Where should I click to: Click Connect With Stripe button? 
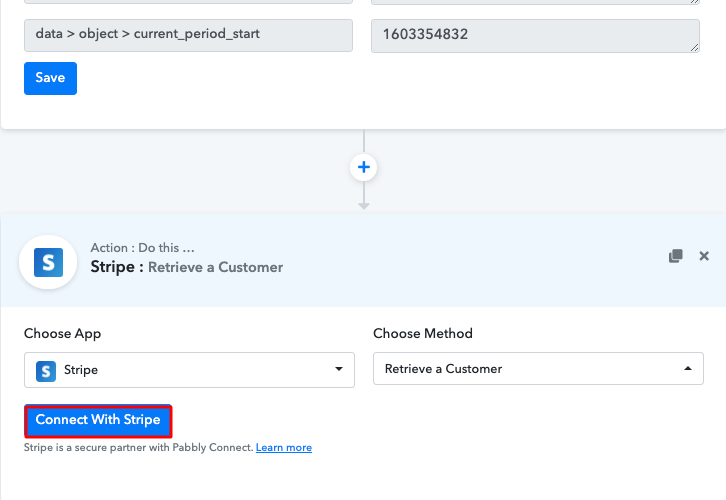tap(98, 421)
